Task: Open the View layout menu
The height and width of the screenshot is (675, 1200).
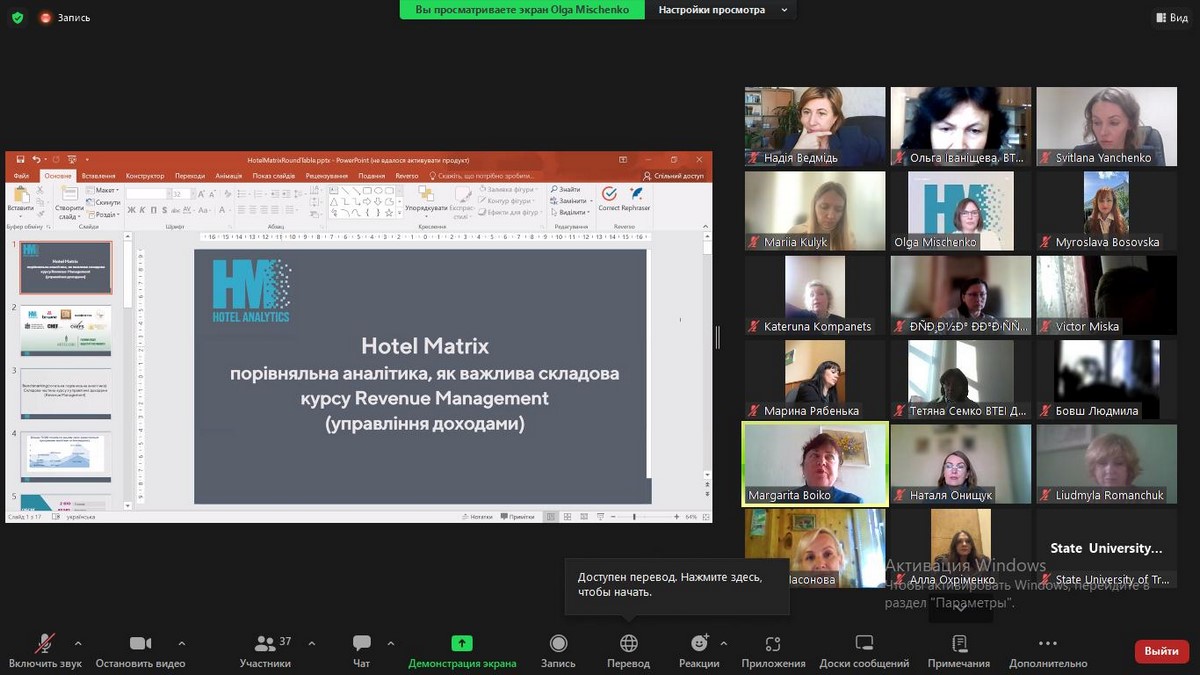Action: 1171,17
